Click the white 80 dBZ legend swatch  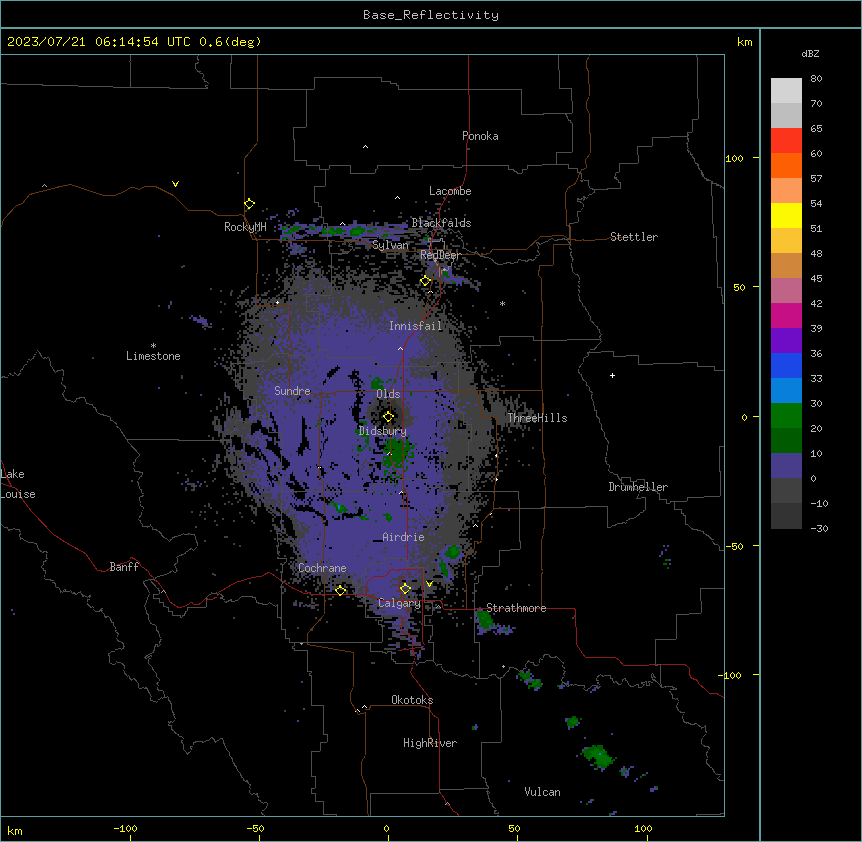(786, 90)
